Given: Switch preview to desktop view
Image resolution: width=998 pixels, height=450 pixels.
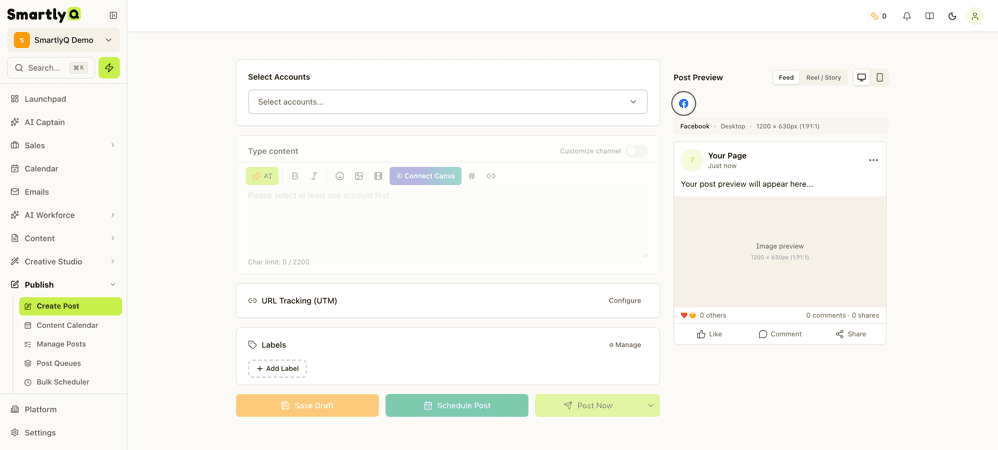Looking at the screenshot, I should pos(862,78).
